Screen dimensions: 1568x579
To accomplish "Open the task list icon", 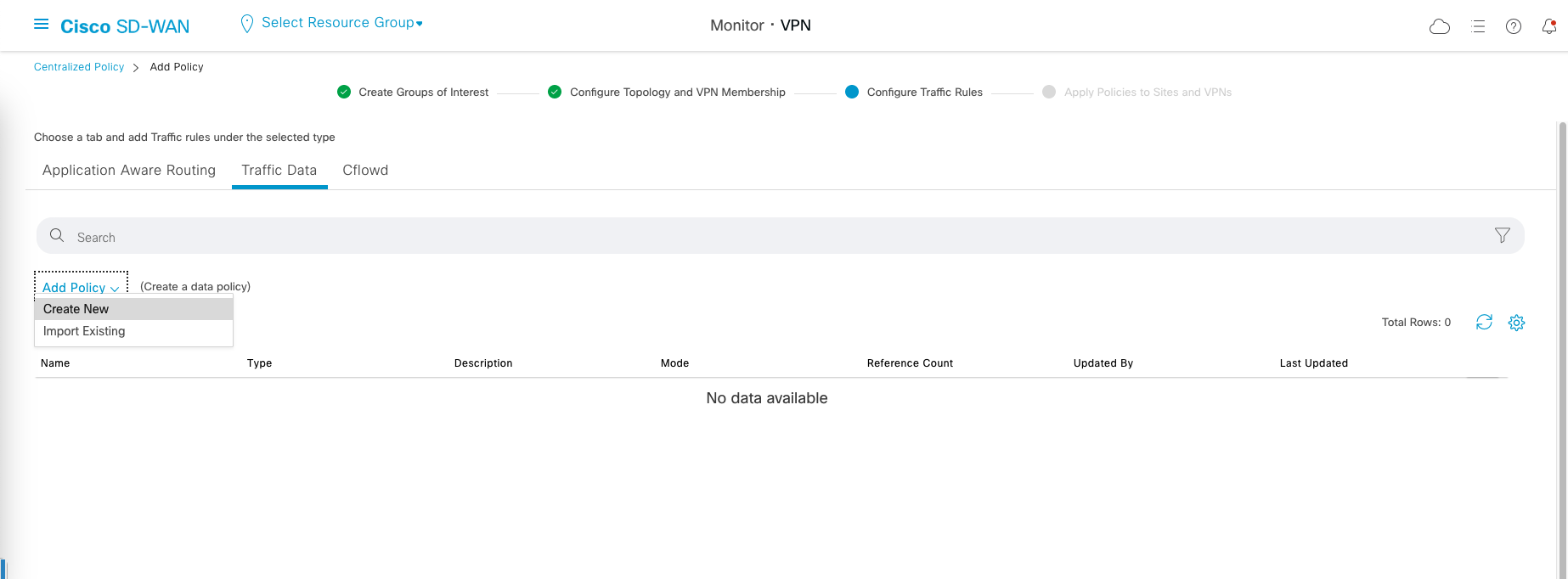I will (1478, 26).
